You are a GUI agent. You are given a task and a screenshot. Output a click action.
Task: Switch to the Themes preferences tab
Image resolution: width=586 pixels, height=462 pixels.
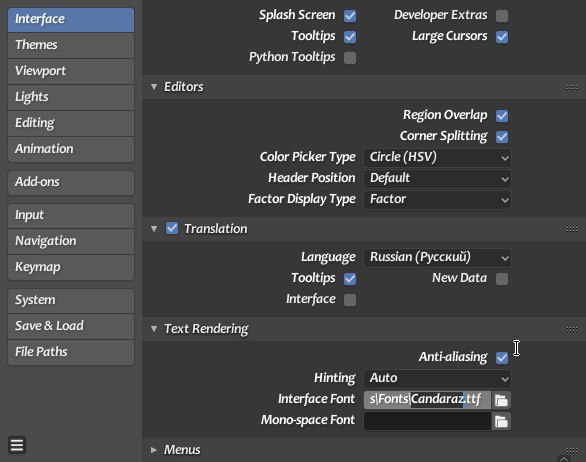tap(71, 45)
